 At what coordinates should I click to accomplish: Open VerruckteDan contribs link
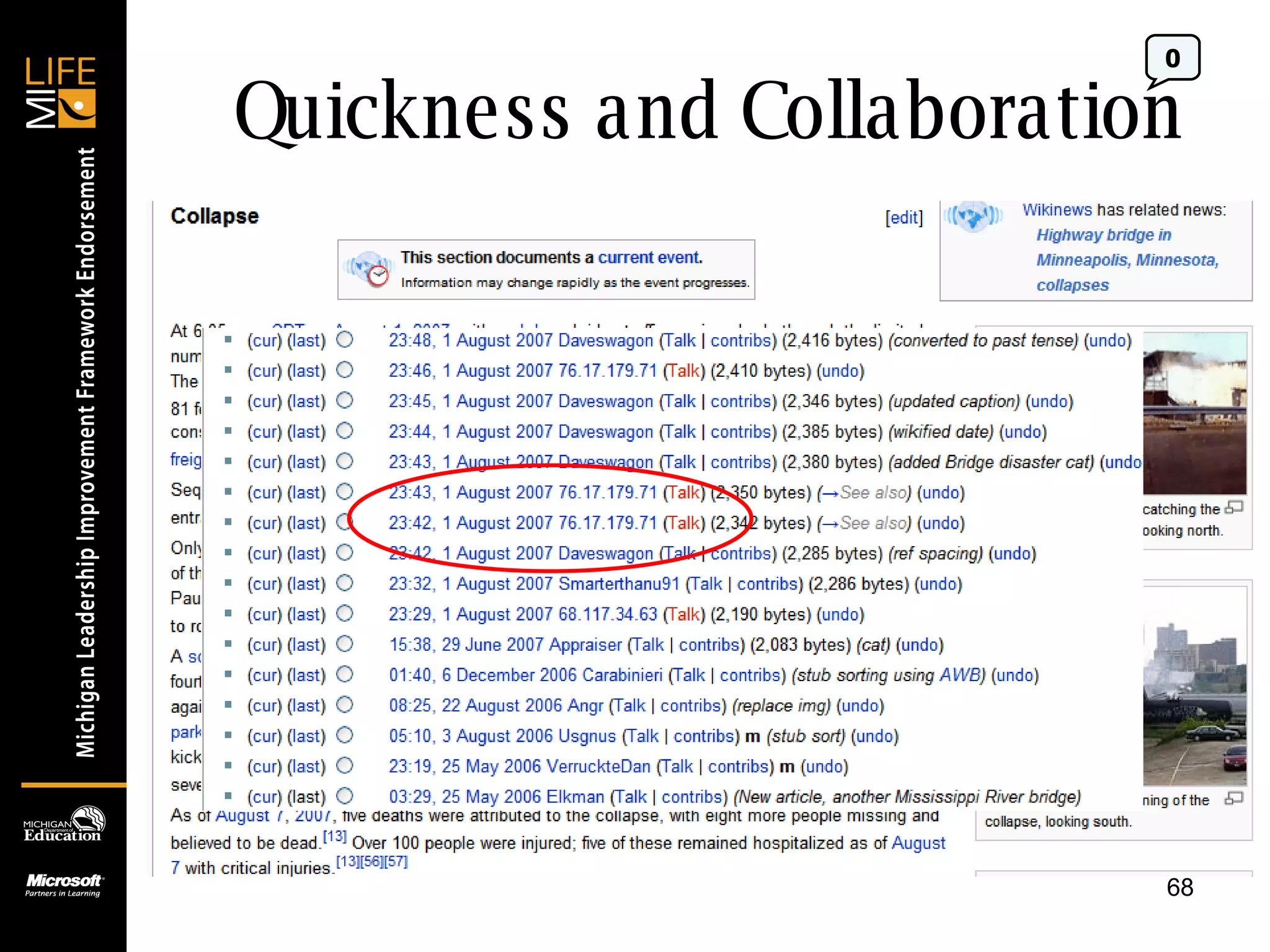(739, 766)
